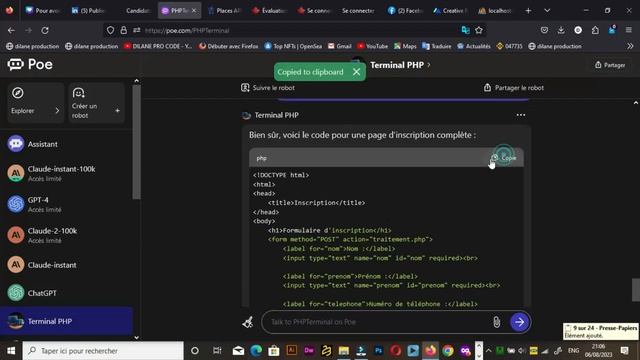Open the Explorer card
This screenshot has width=640, height=360.
click(x=36, y=102)
